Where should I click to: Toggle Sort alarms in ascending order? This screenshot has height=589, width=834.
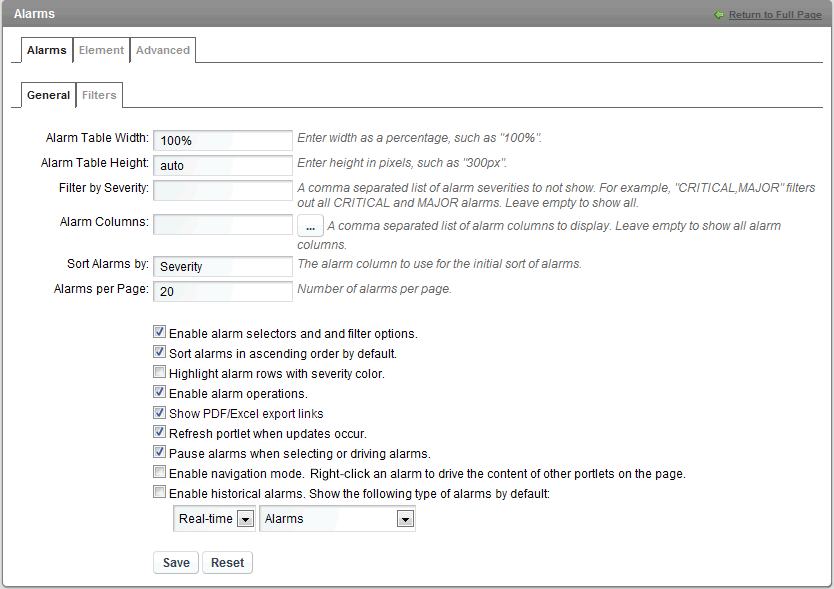pos(160,352)
